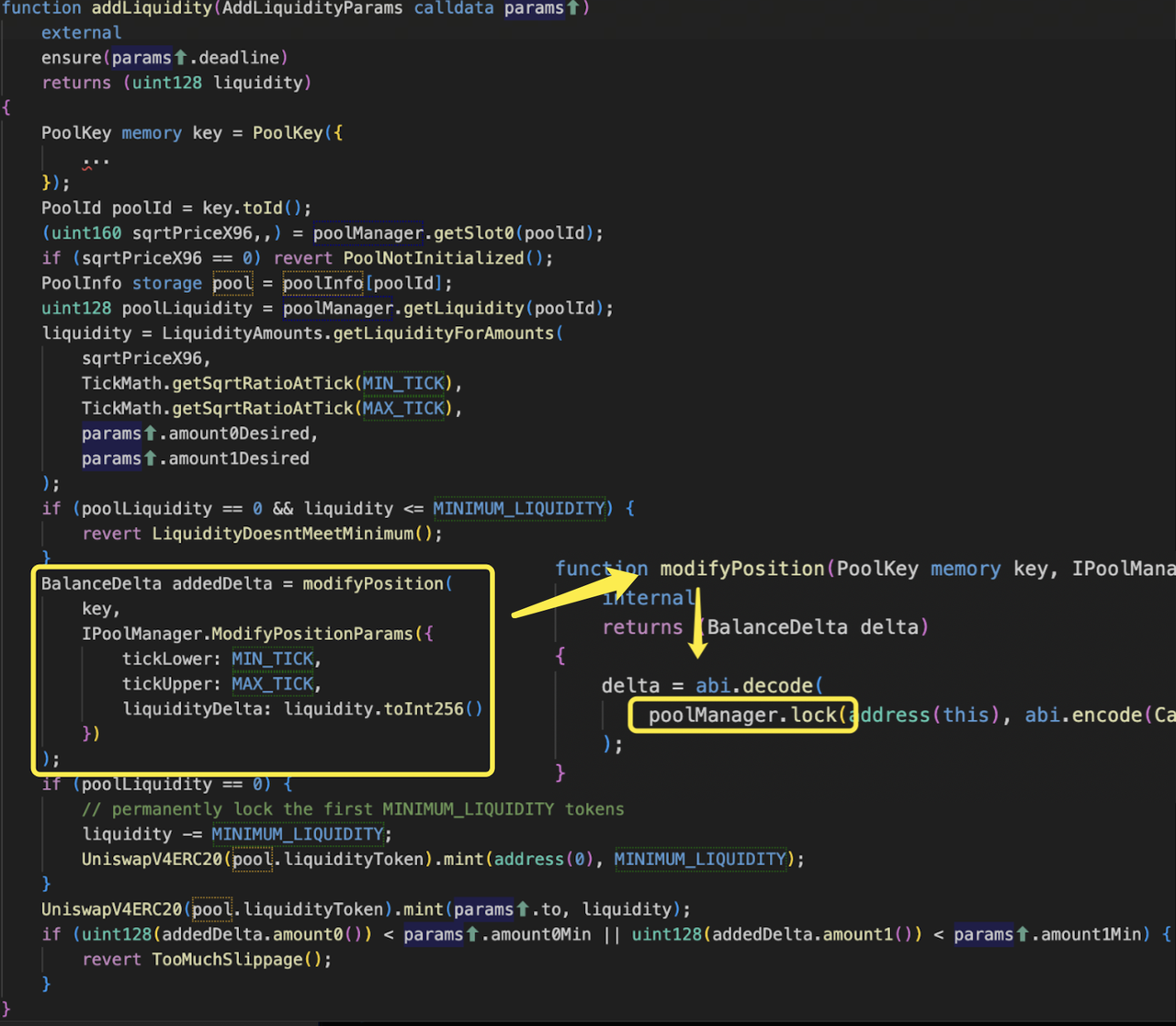Click 'params.amount1Min' in slippage check
The image size is (1176, 1026).
click(x=1048, y=934)
